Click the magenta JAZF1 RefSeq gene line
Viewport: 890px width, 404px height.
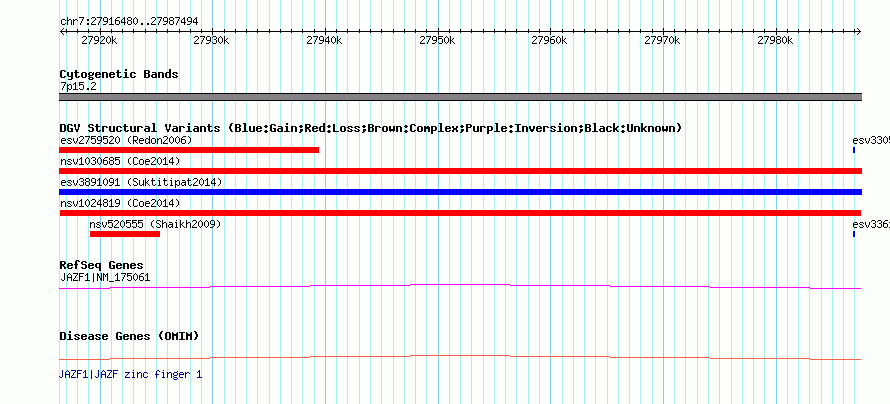click(x=461, y=287)
